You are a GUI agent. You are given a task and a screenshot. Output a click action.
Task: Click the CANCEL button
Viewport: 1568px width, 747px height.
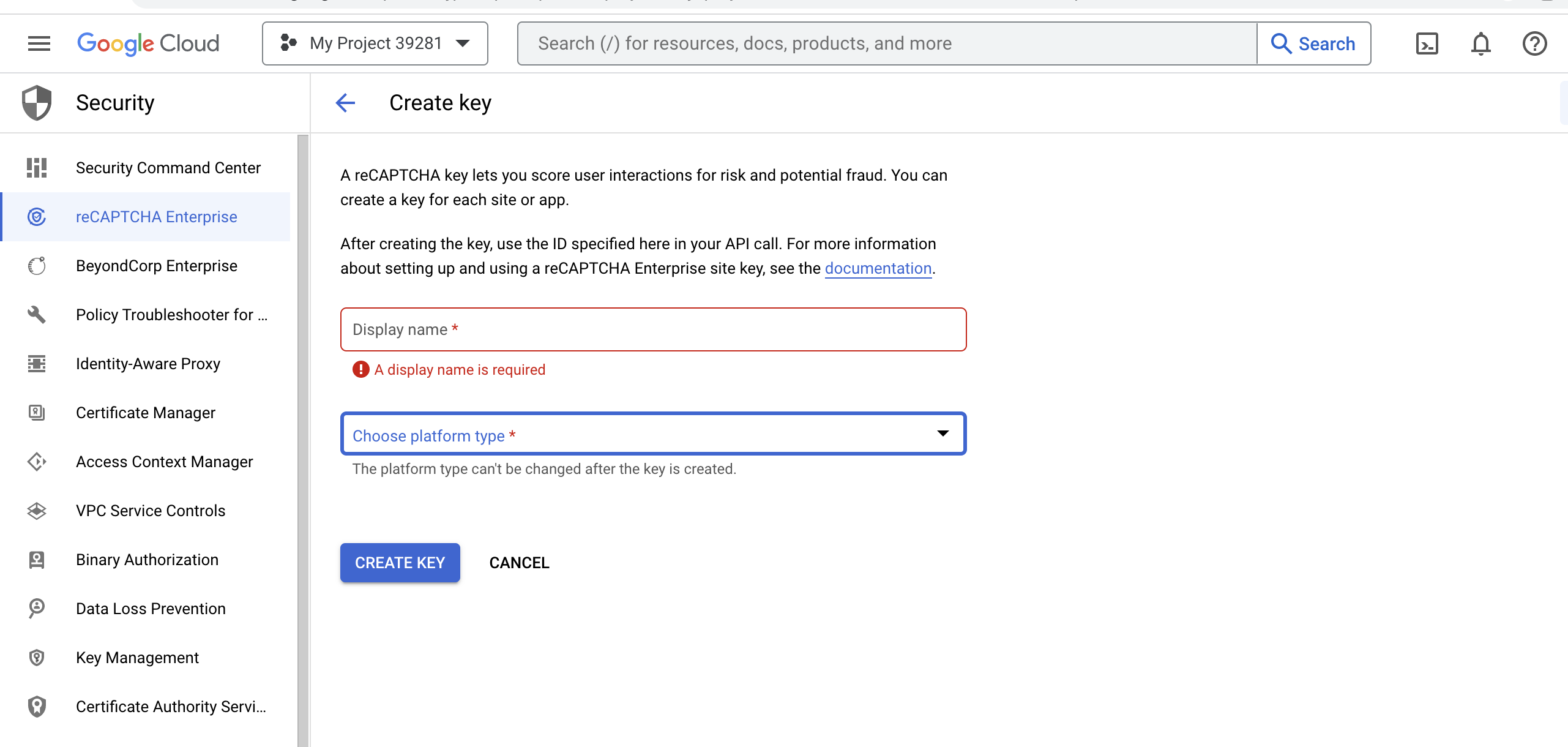click(519, 563)
